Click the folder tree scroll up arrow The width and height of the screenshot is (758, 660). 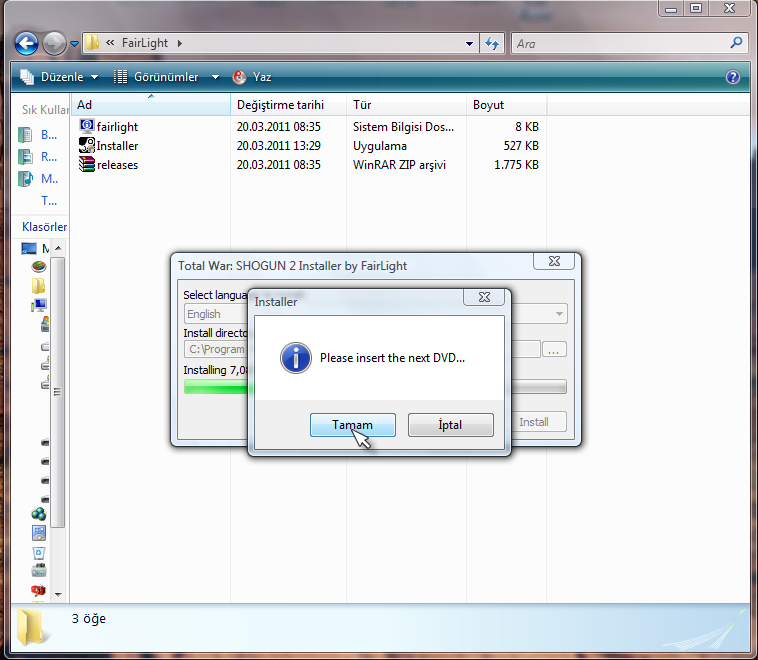coord(58,248)
